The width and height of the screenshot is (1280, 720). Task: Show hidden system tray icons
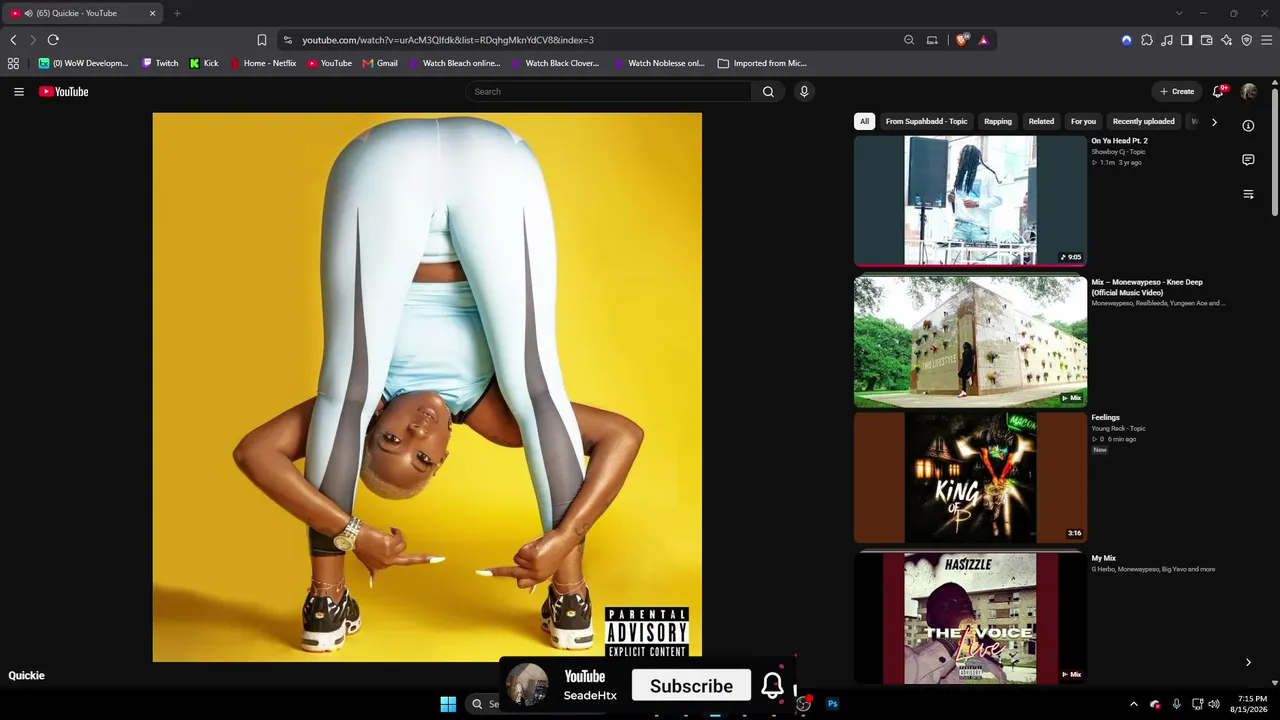coord(1133,704)
